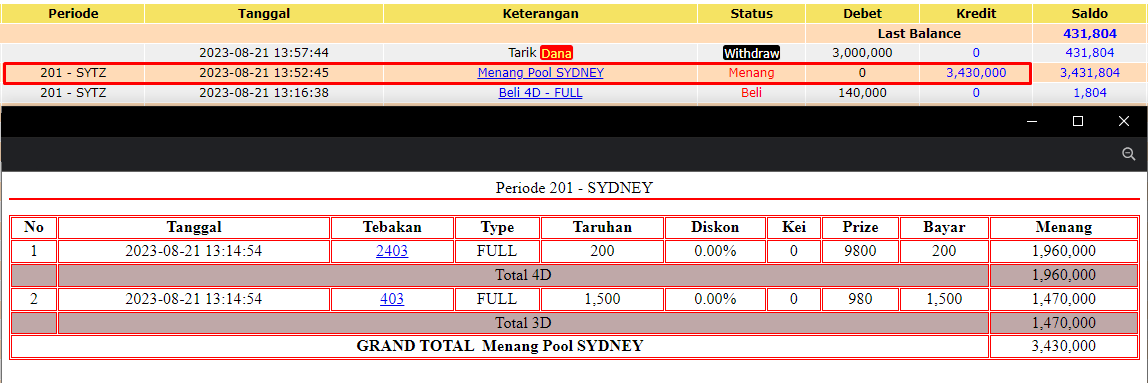Click saldo 1,804 in Beli row

[x=1090, y=92]
